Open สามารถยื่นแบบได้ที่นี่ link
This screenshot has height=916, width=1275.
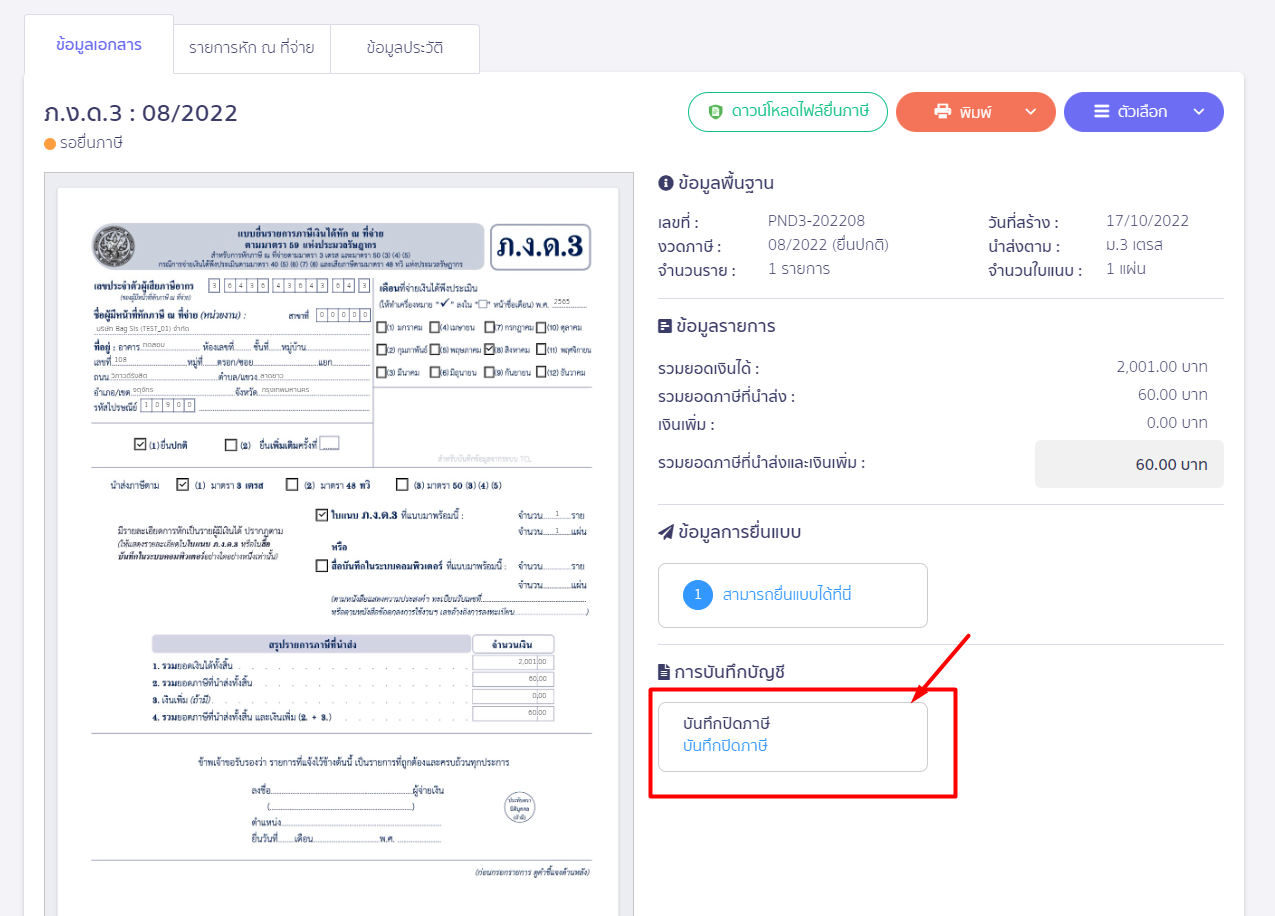point(787,595)
